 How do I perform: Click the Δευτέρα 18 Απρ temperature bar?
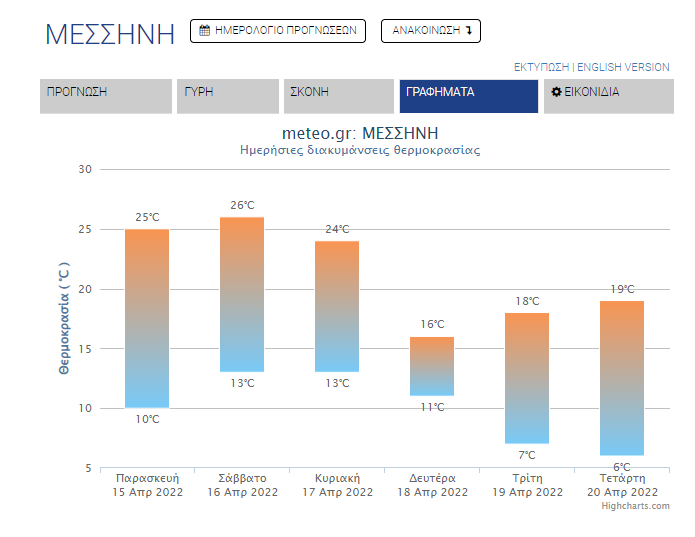pos(432,366)
